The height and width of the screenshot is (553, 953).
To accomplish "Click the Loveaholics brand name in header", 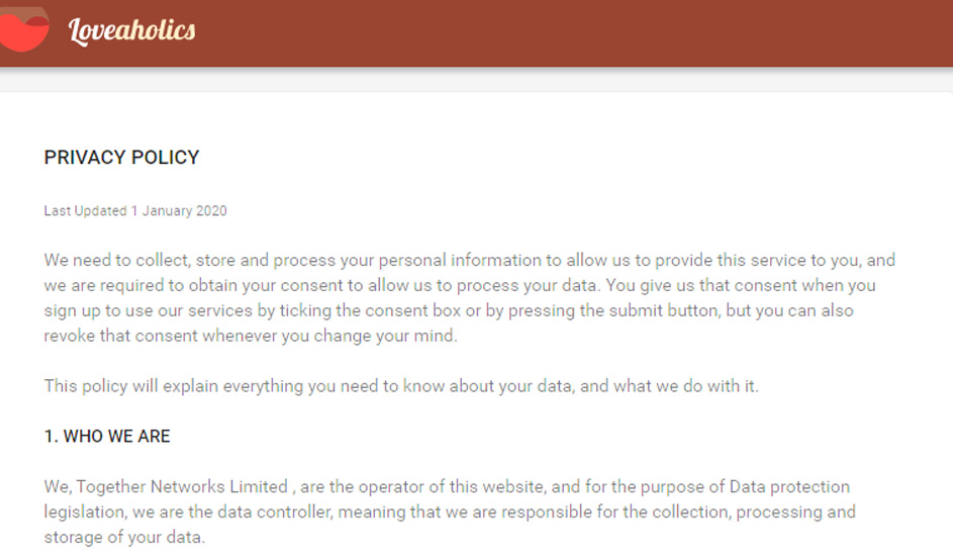I will pos(132,31).
